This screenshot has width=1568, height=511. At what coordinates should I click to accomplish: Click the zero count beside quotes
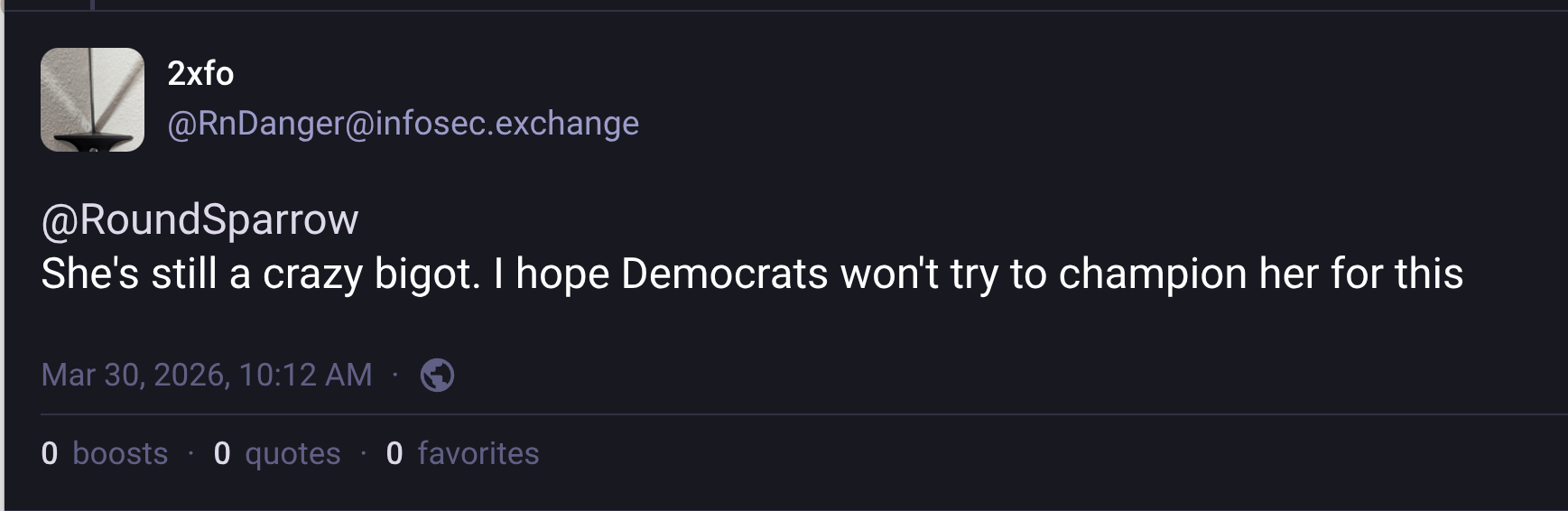click(222, 453)
